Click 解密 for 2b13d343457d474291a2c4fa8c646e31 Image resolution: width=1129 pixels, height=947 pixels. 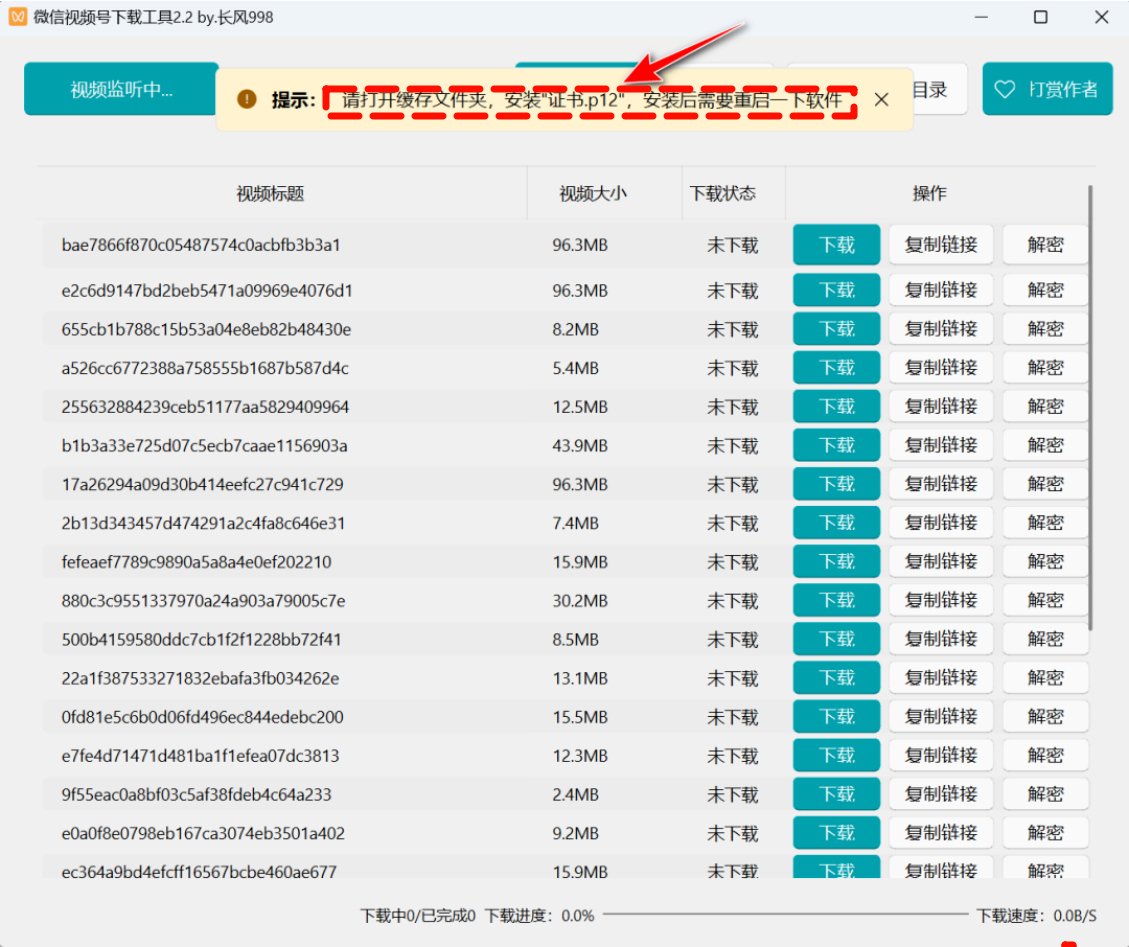(x=1045, y=523)
